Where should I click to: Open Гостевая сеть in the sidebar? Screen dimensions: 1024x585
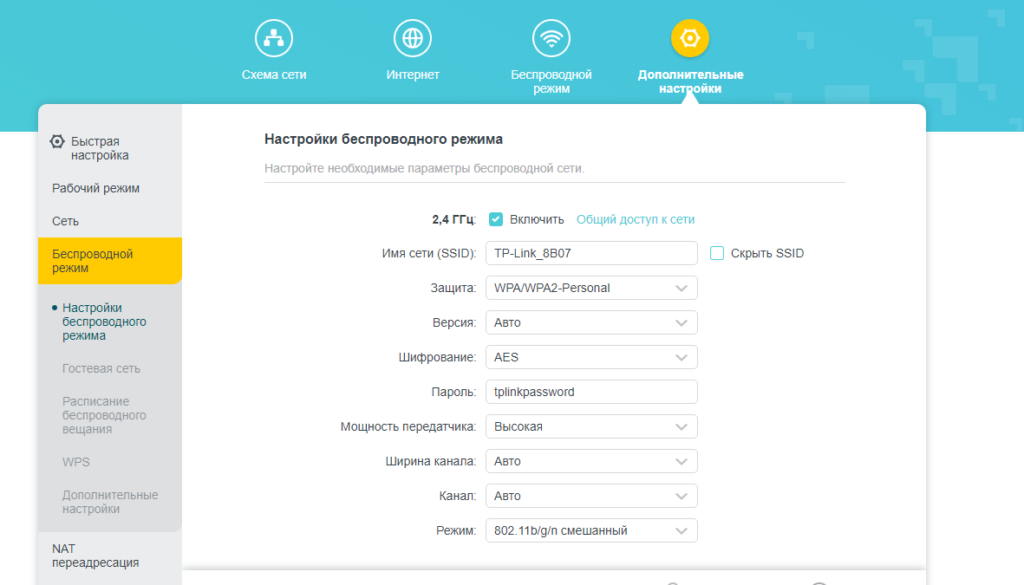tap(101, 369)
